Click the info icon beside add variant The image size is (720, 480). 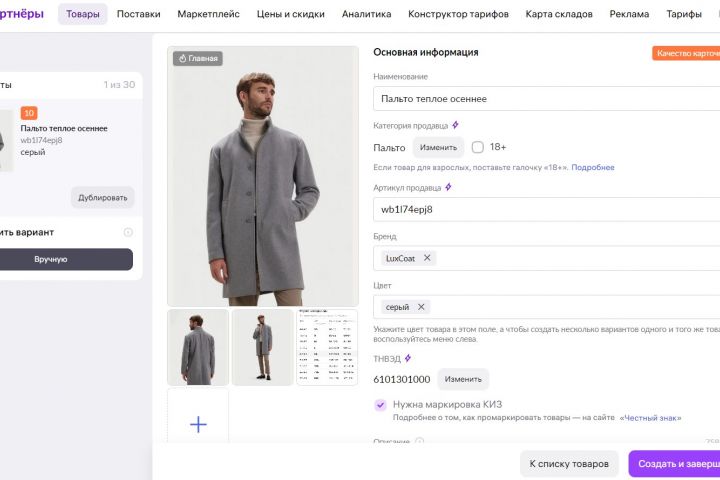click(128, 232)
